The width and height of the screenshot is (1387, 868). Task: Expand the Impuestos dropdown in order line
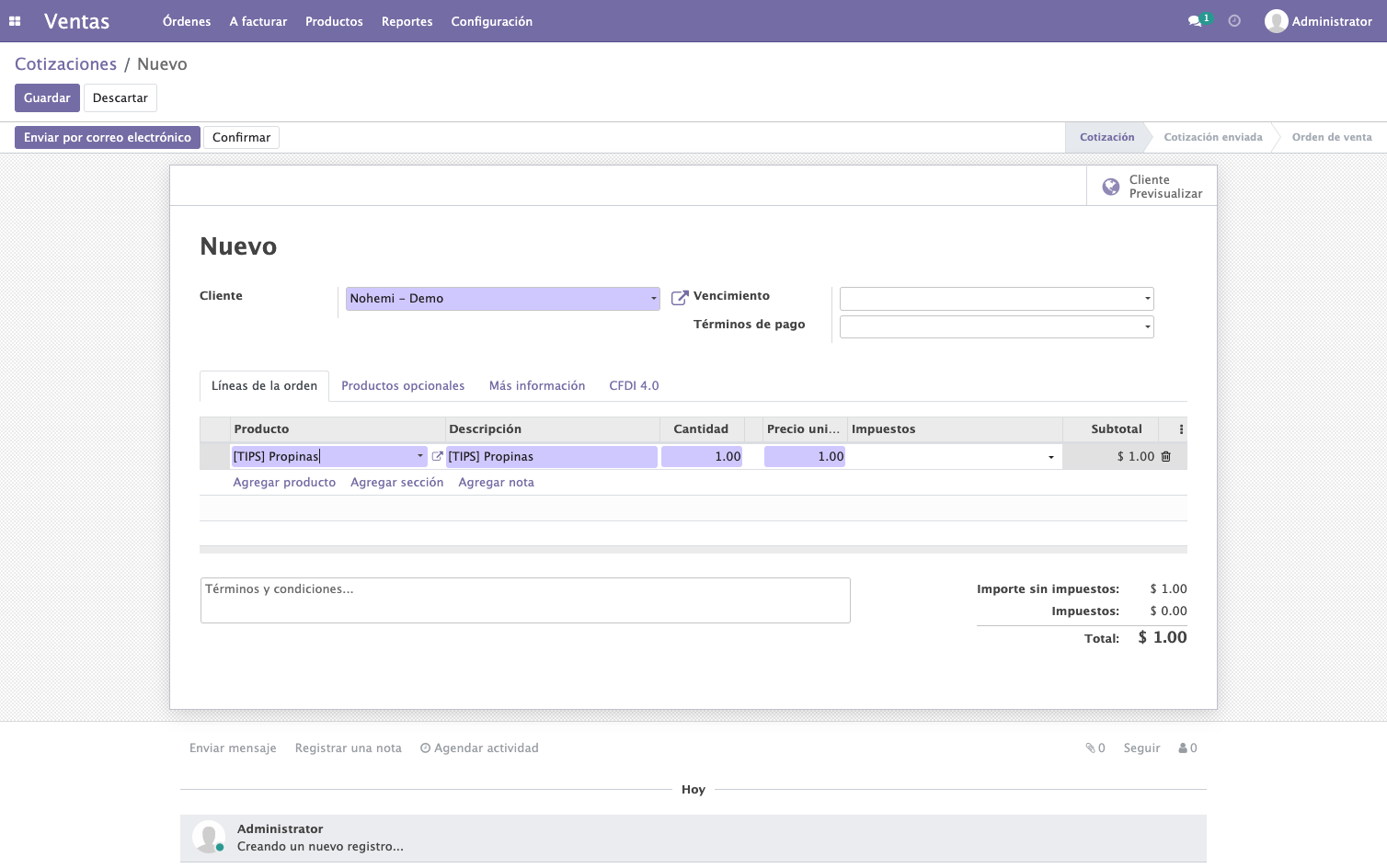click(1051, 457)
